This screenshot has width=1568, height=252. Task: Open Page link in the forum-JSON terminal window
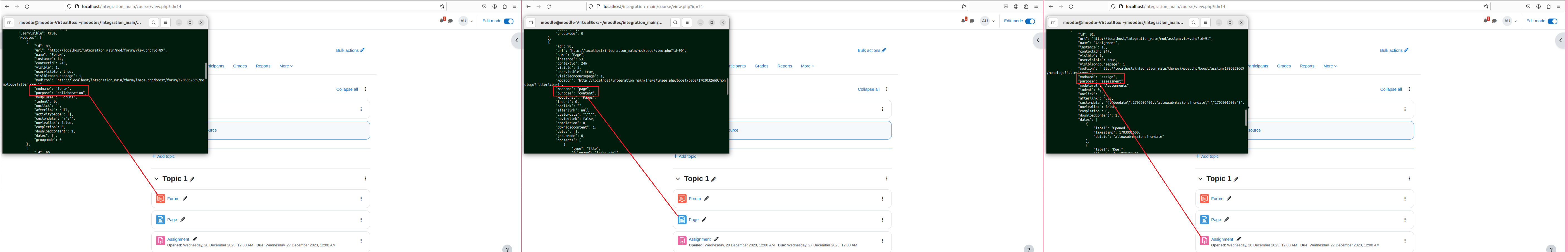click(172, 220)
